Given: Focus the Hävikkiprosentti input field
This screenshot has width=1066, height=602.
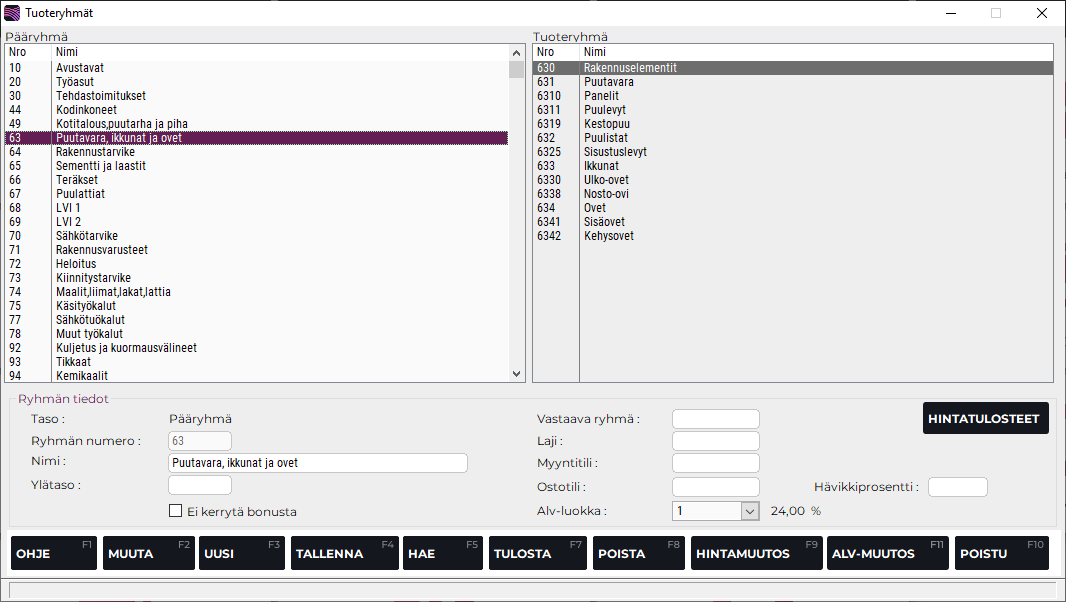Looking at the screenshot, I should (957, 487).
